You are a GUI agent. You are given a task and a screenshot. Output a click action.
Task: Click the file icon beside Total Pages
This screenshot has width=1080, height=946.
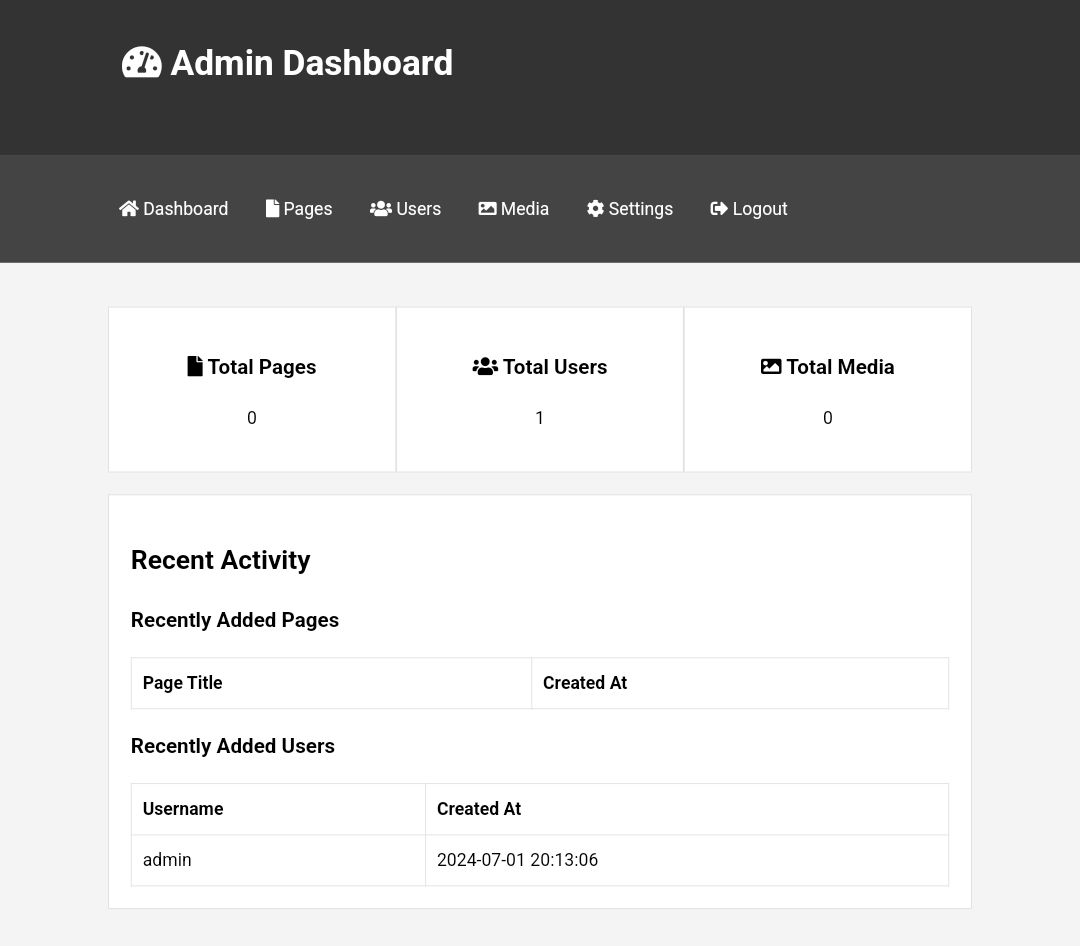(x=195, y=366)
